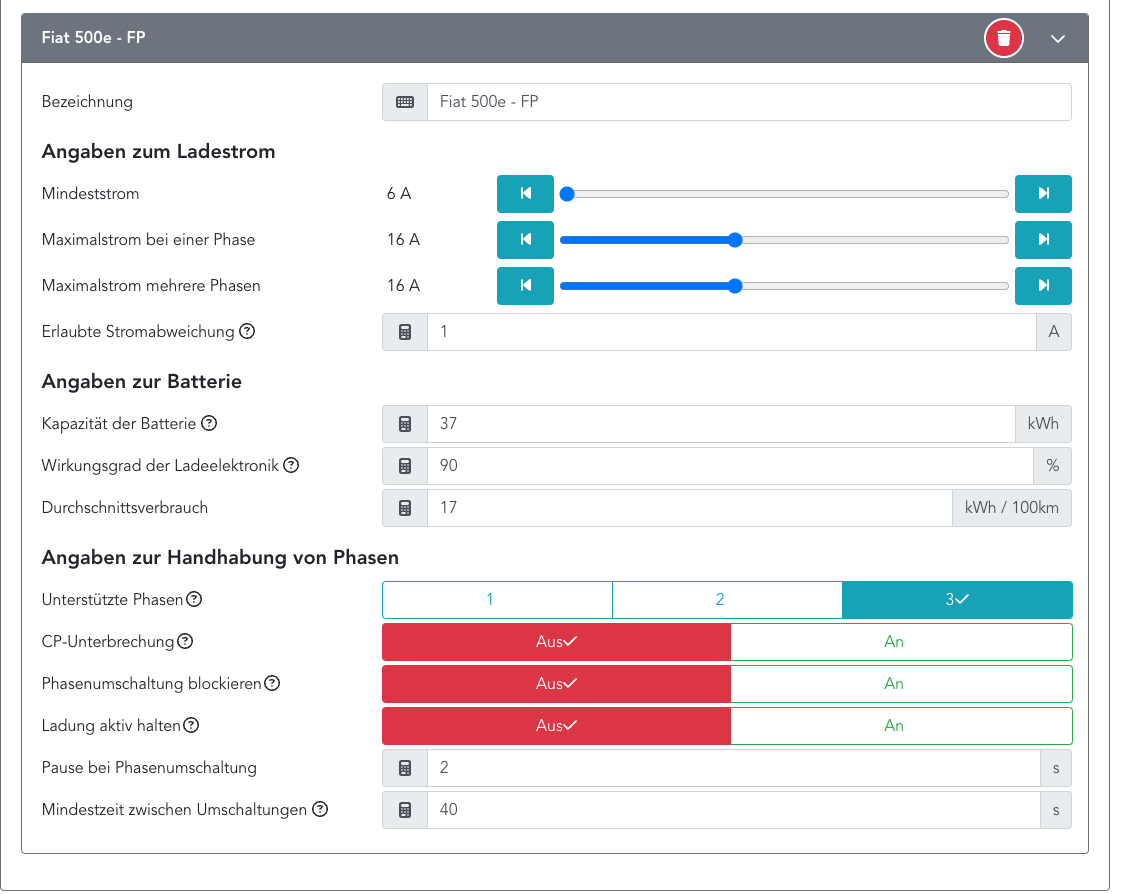Select 3 supported phases
The height and width of the screenshot is (894, 1128).
(x=958, y=600)
